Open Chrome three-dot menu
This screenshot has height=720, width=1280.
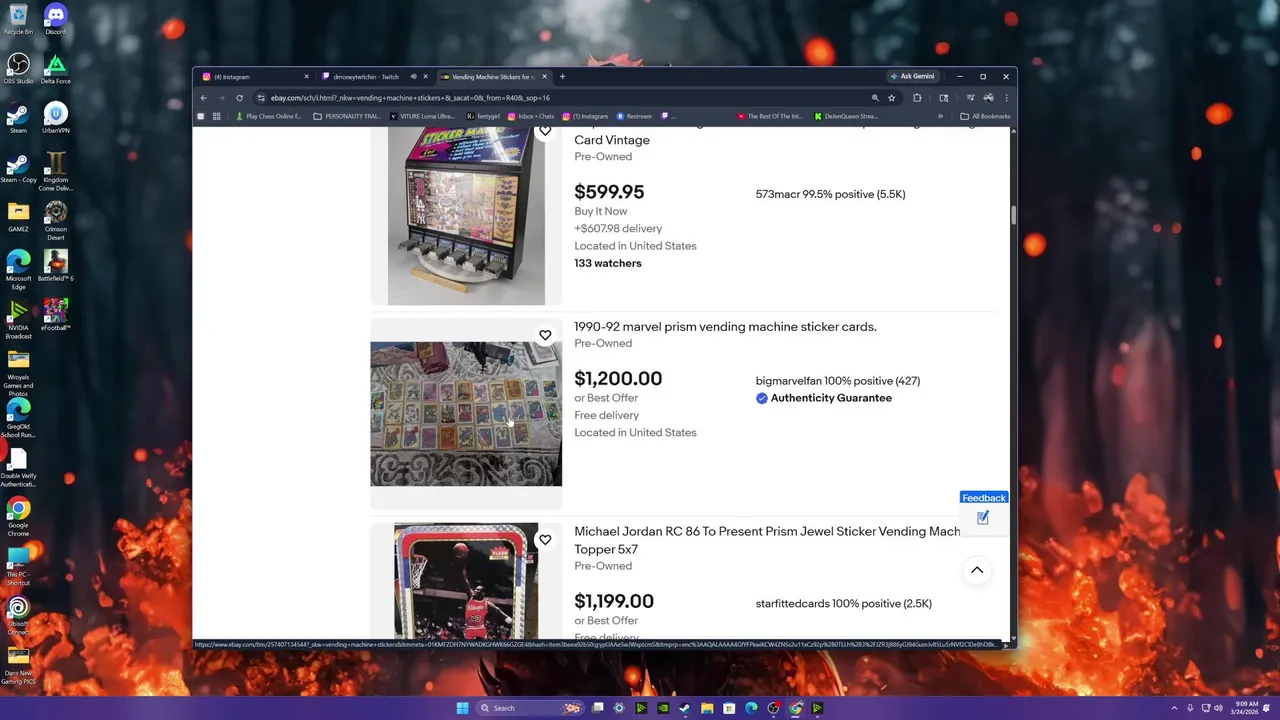click(1006, 98)
